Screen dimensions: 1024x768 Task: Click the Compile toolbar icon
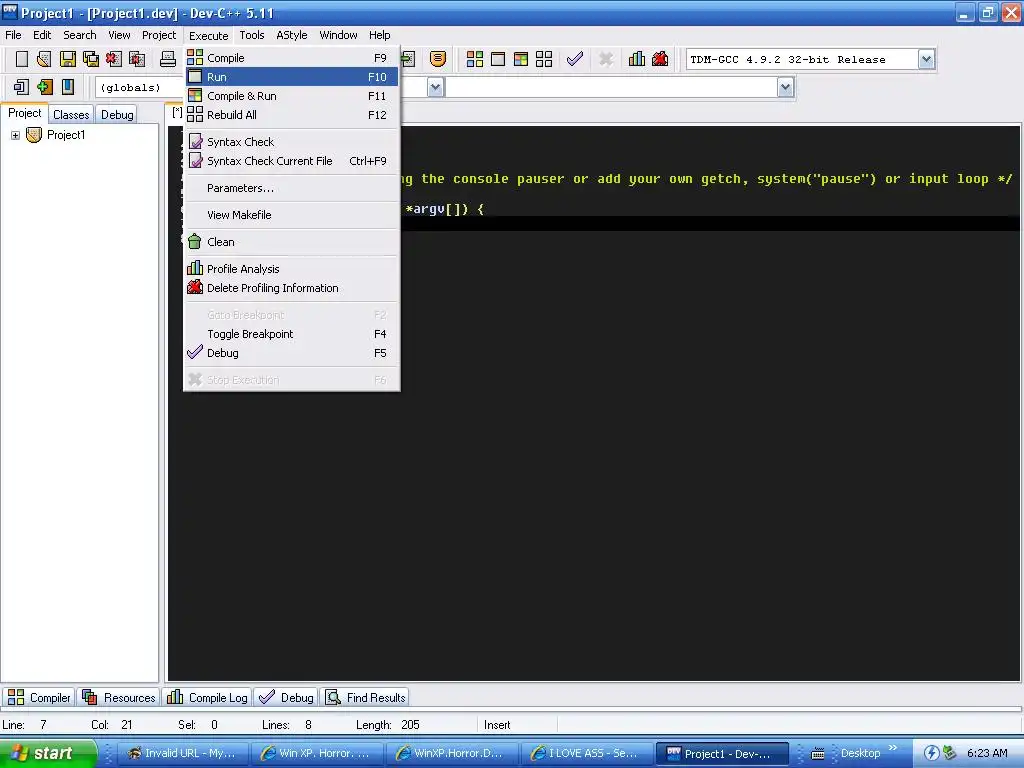(475, 59)
